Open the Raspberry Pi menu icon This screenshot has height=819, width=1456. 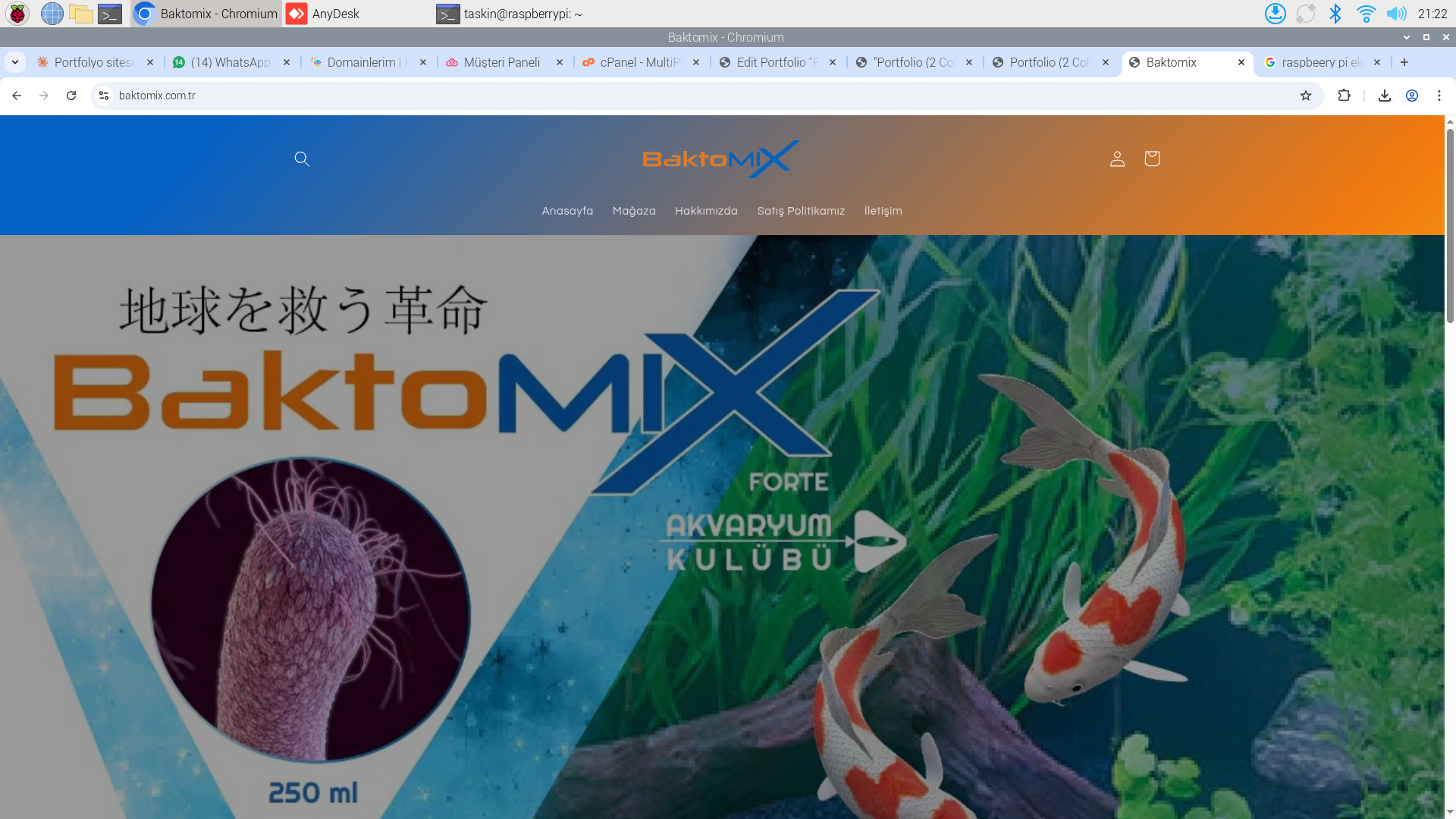16,14
